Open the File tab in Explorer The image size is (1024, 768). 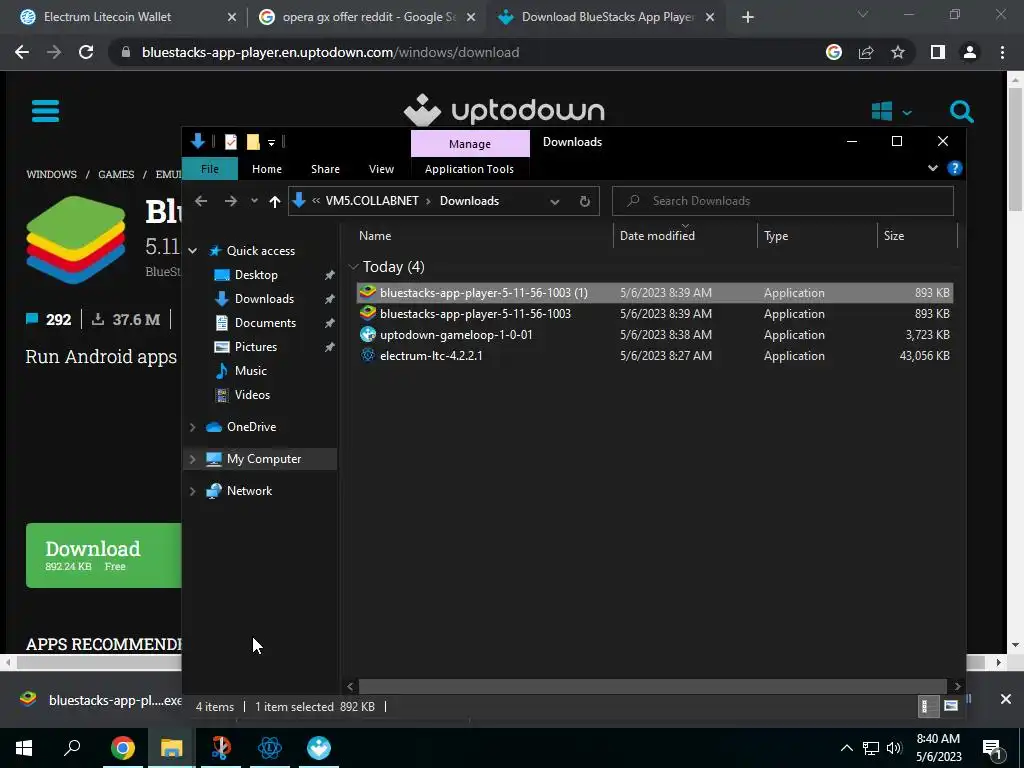[210, 168]
